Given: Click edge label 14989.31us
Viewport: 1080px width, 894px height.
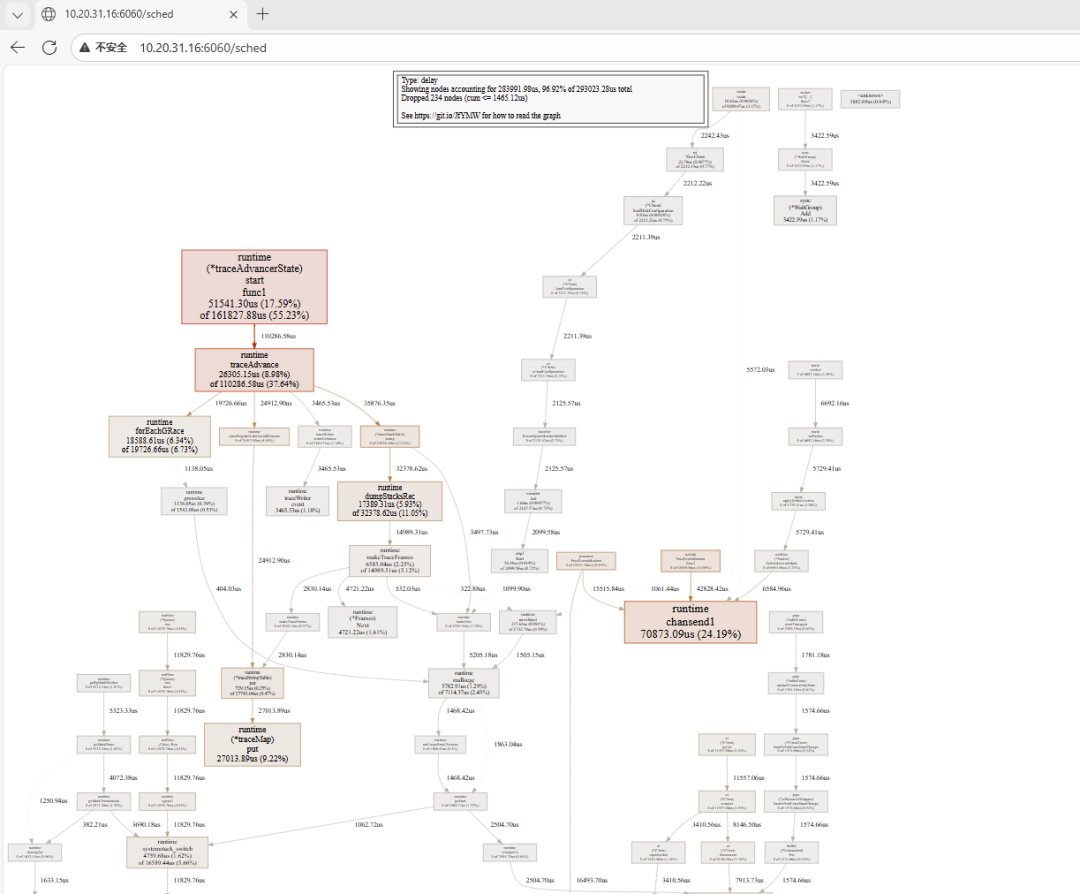Looking at the screenshot, I should [412, 532].
